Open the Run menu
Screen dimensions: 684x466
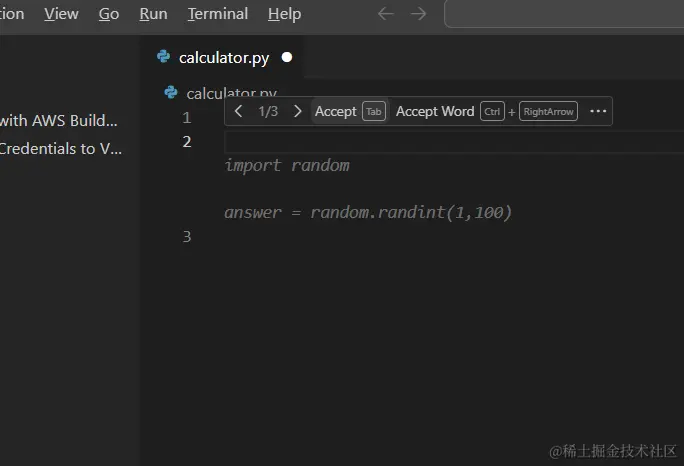tap(153, 14)
